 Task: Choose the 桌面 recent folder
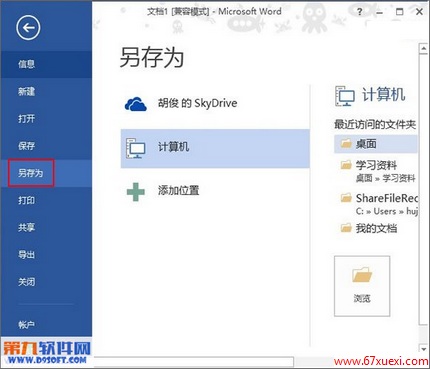(376, 144)
